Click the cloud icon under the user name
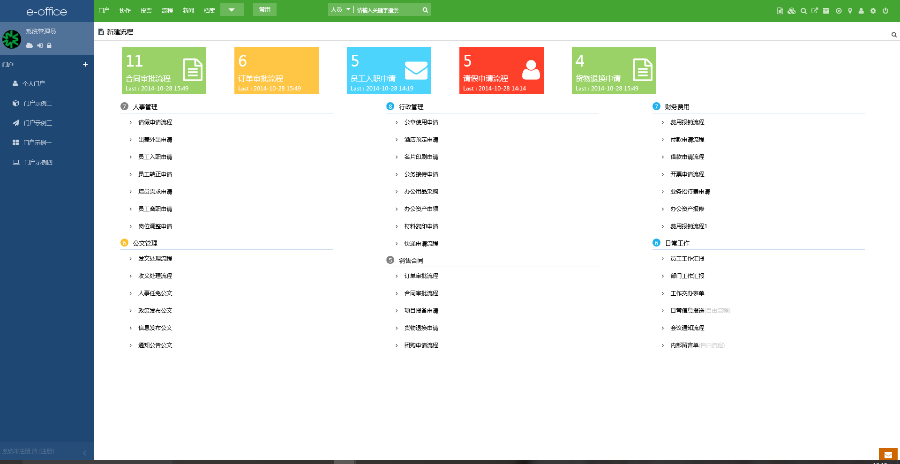 (x=29, y=45)
